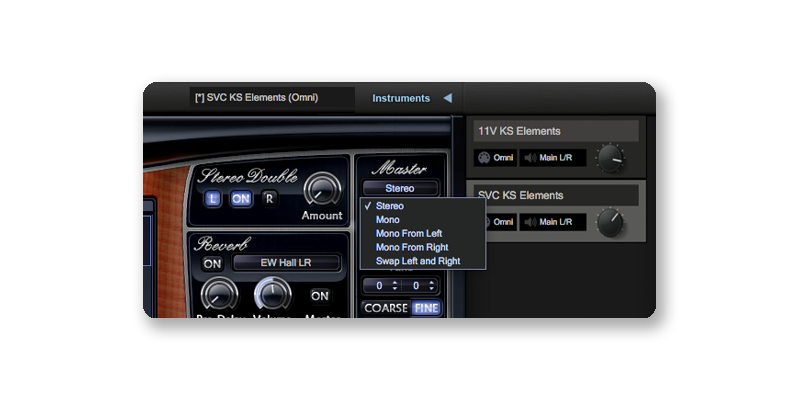Click the 11V KS Elements volume knob
Screen dimensions: 800x400
[x=609, y=158]
